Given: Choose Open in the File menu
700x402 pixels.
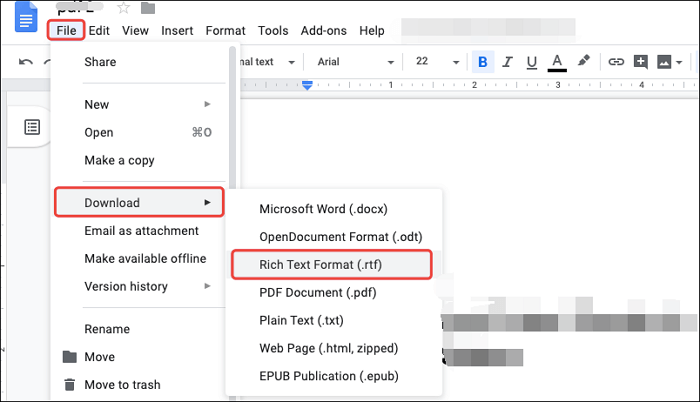Looking at the screenshot, I should coord(140,132).
